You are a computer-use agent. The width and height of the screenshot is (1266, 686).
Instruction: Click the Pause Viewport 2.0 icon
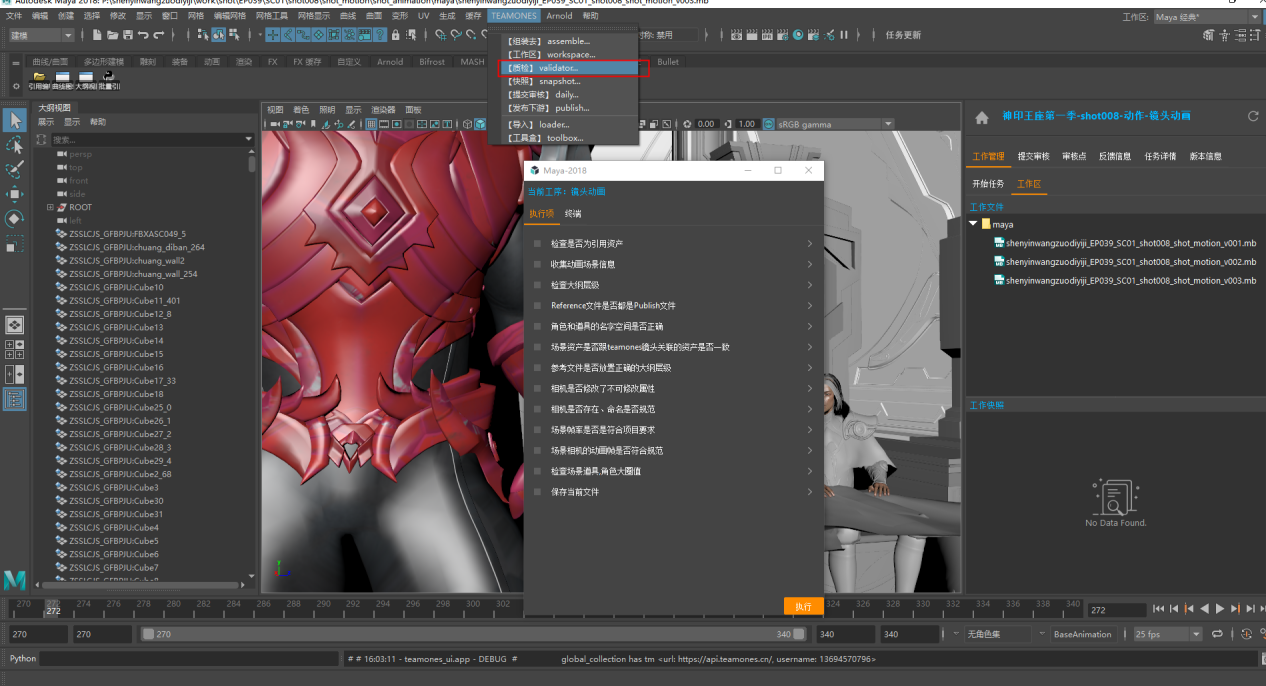click(844, 35)
